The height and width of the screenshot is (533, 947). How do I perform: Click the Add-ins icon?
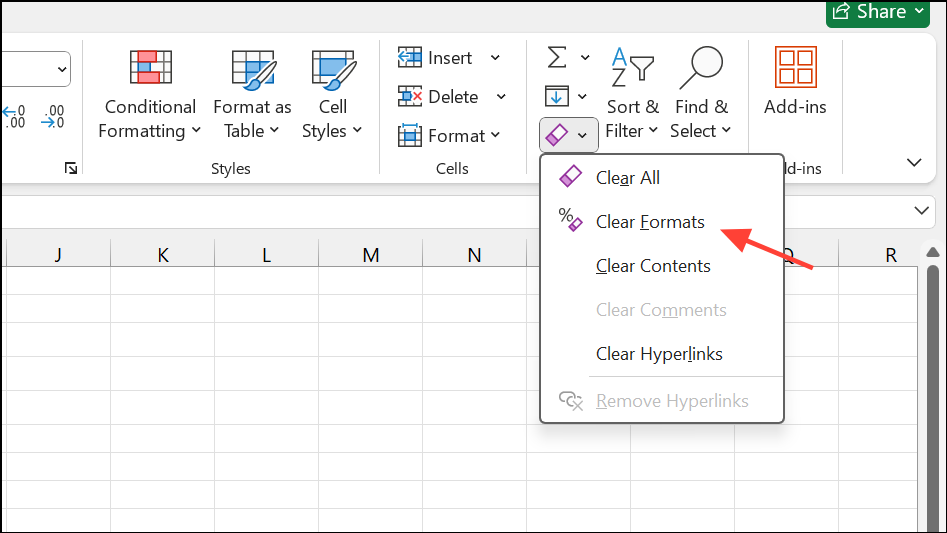click(x=795, y=68)
